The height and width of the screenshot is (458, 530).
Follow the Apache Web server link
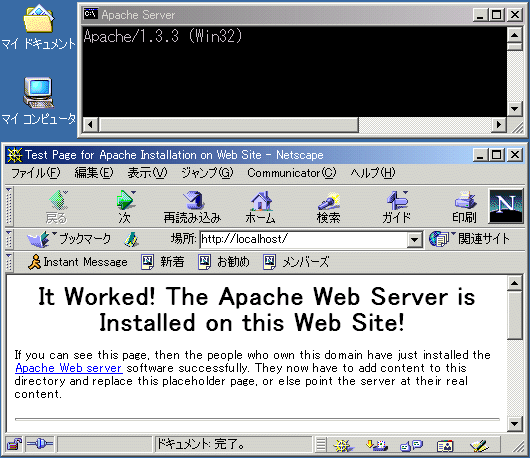[69, 368]
